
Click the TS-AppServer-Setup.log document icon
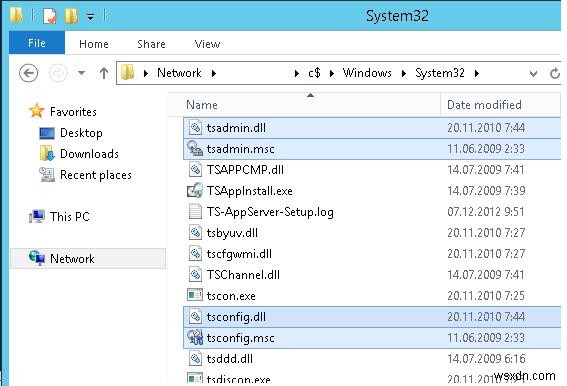[x=195, y=211]
